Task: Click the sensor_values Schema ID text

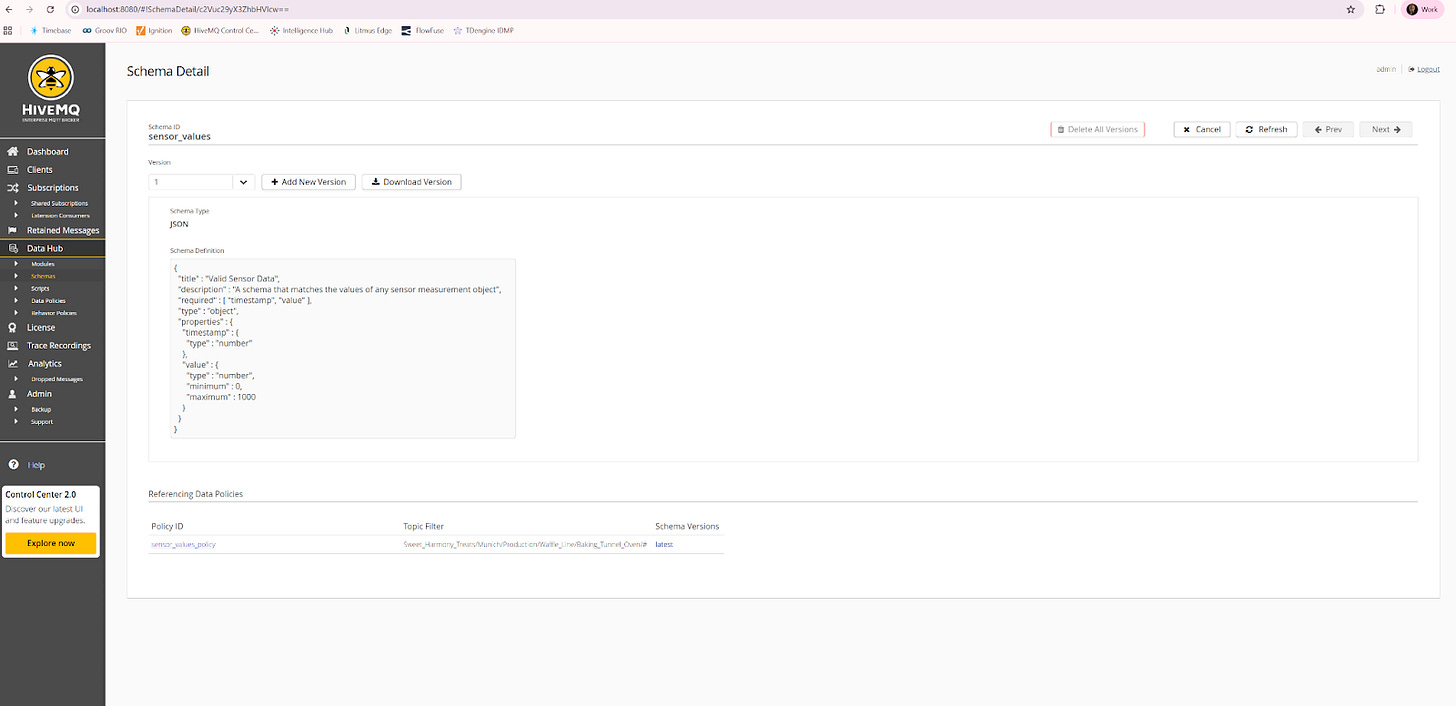Action: coord(179,136)
